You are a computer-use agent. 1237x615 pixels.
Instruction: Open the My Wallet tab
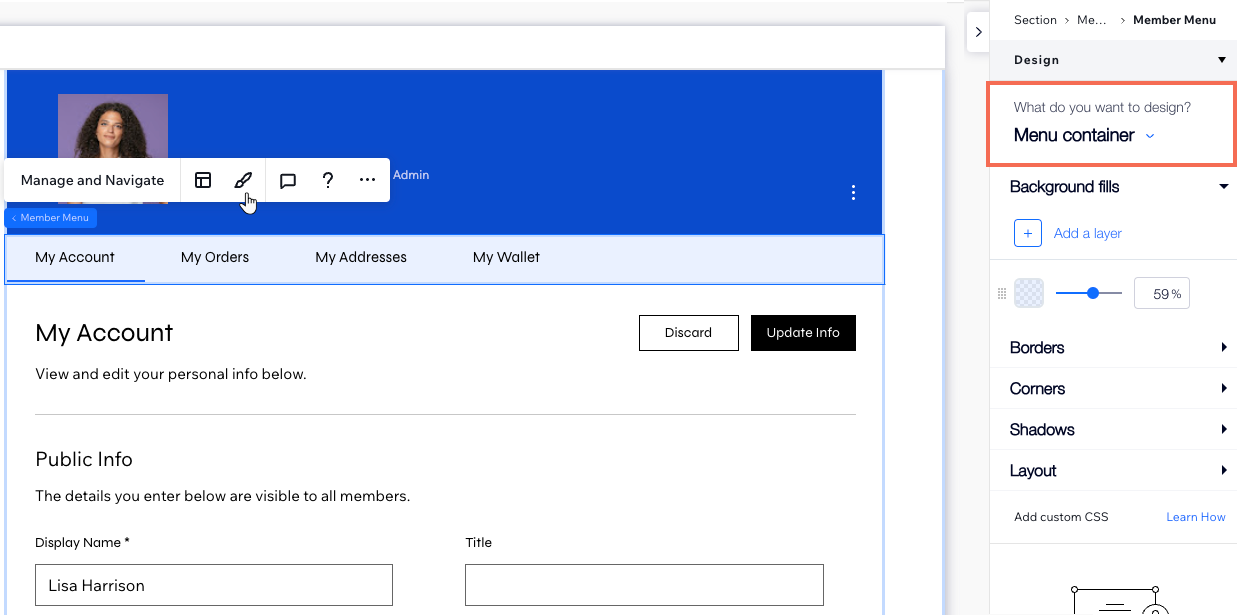[506, 257]
